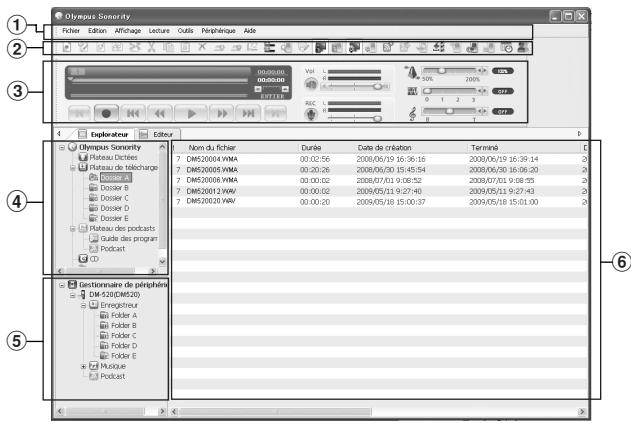Collapse the Plateau des podcasts node
Viewport: 631px width, 423px height.
[x=73, y=229]
